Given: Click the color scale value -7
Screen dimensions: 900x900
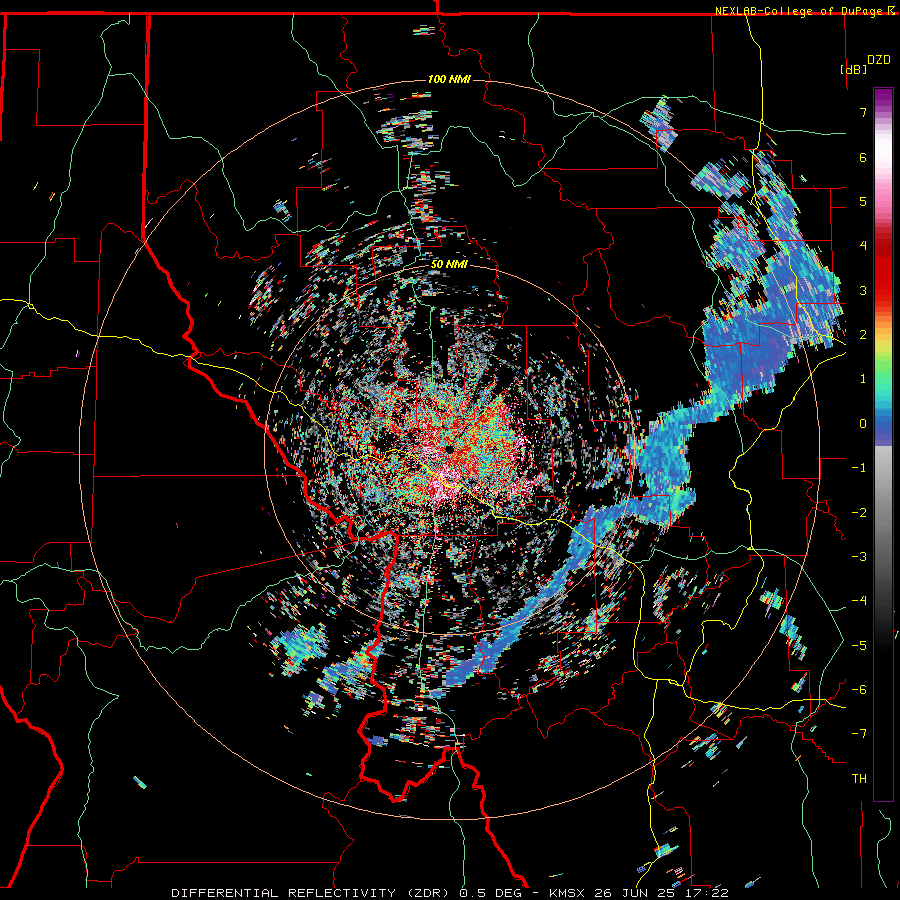Looking at the screenshot, I should coord(859,734).
